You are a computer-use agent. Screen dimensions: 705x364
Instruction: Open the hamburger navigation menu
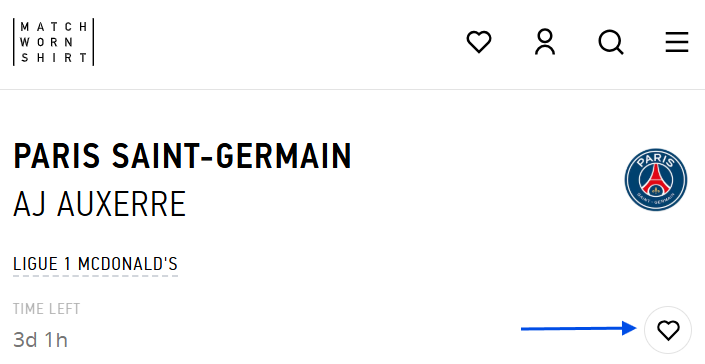pyautogui.click(x=677, y=42)
